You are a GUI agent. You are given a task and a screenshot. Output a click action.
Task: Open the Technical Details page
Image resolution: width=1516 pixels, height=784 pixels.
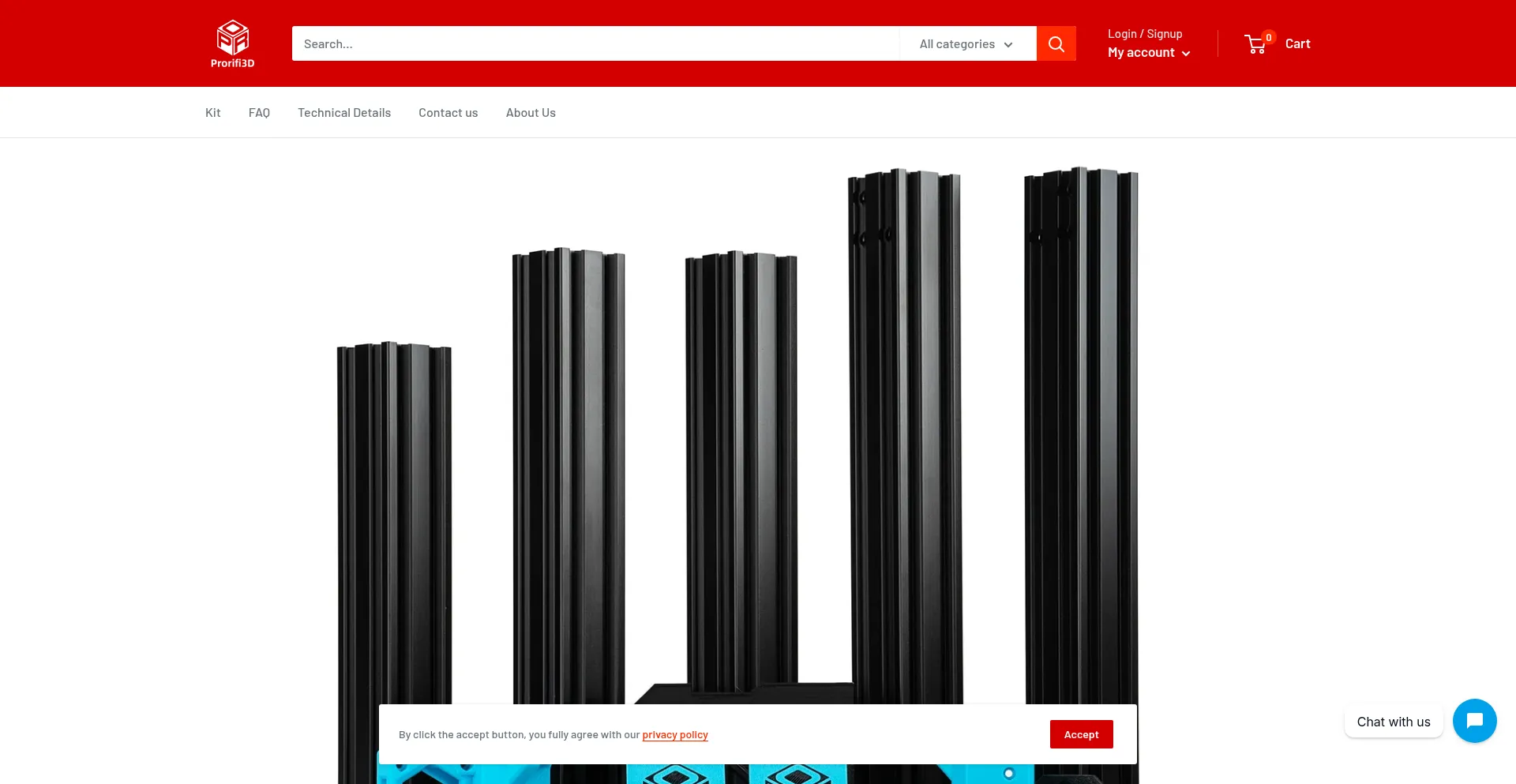pyautogui.click(x=344, y=112)
